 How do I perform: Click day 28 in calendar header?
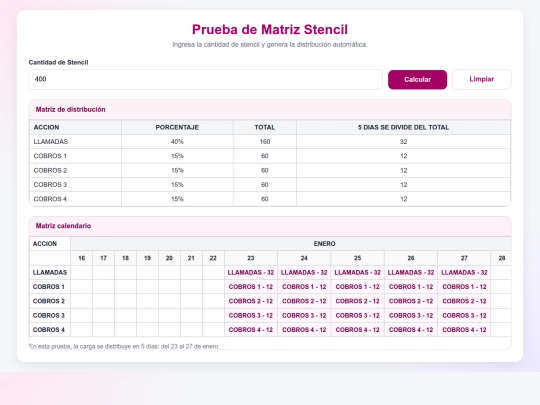click(x=501, y=258)
